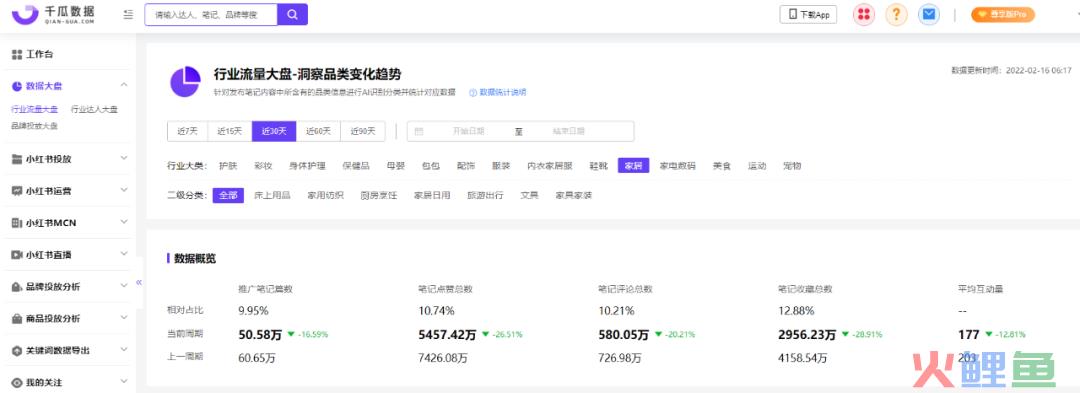Select the 全部 subcategory tab
The height and width of the screenshot is (393, 1080).
point(228,195)
